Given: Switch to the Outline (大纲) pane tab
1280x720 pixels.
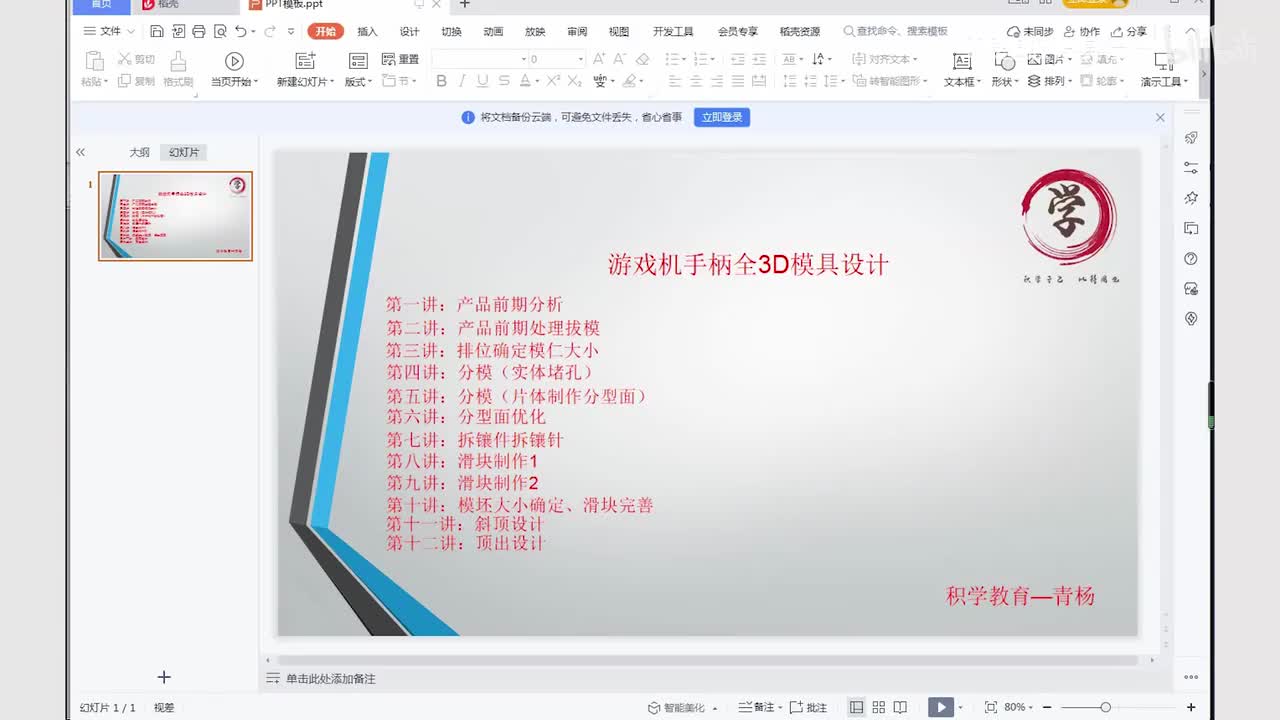Looking at the screenshot, I should pos(139,152).
